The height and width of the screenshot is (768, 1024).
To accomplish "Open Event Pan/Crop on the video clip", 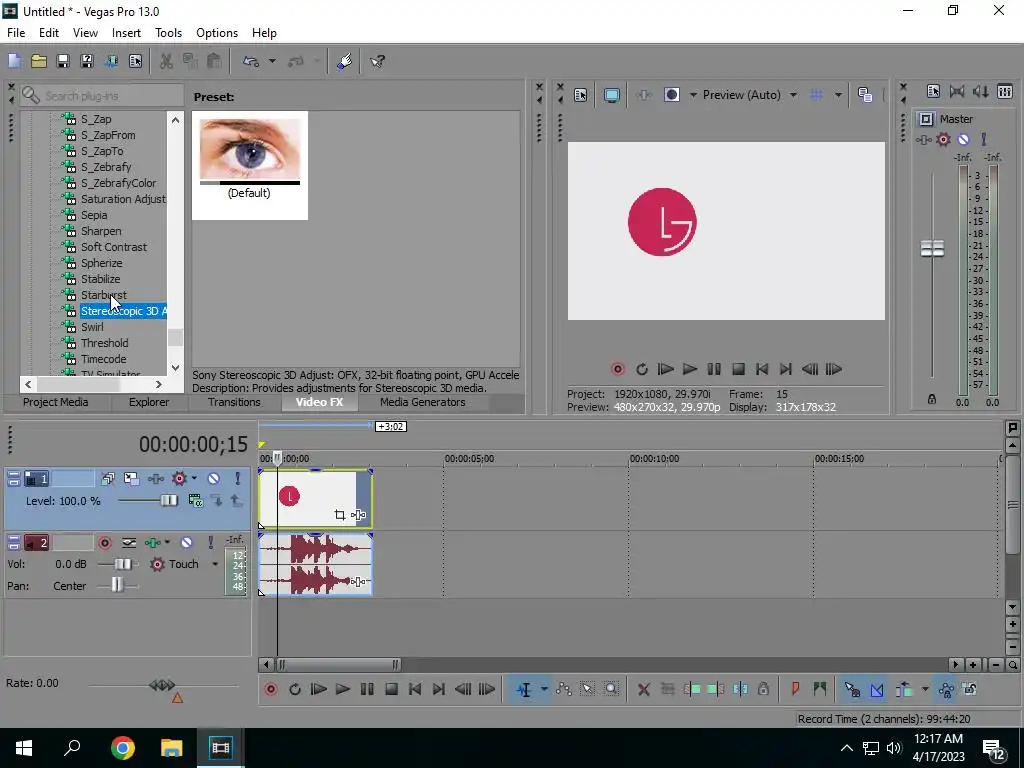I will [340, 515].
